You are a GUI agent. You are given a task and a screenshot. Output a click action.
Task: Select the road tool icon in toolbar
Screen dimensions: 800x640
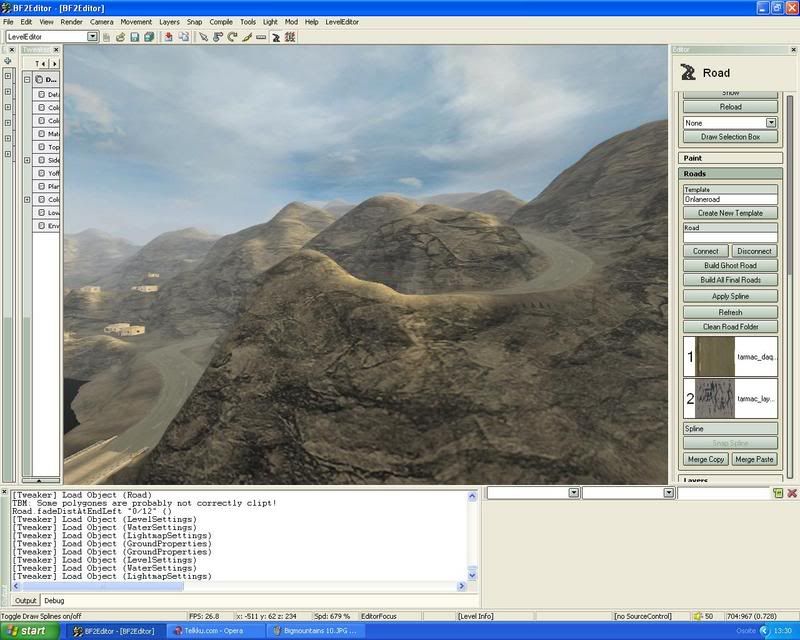click(x=276, y=37)
